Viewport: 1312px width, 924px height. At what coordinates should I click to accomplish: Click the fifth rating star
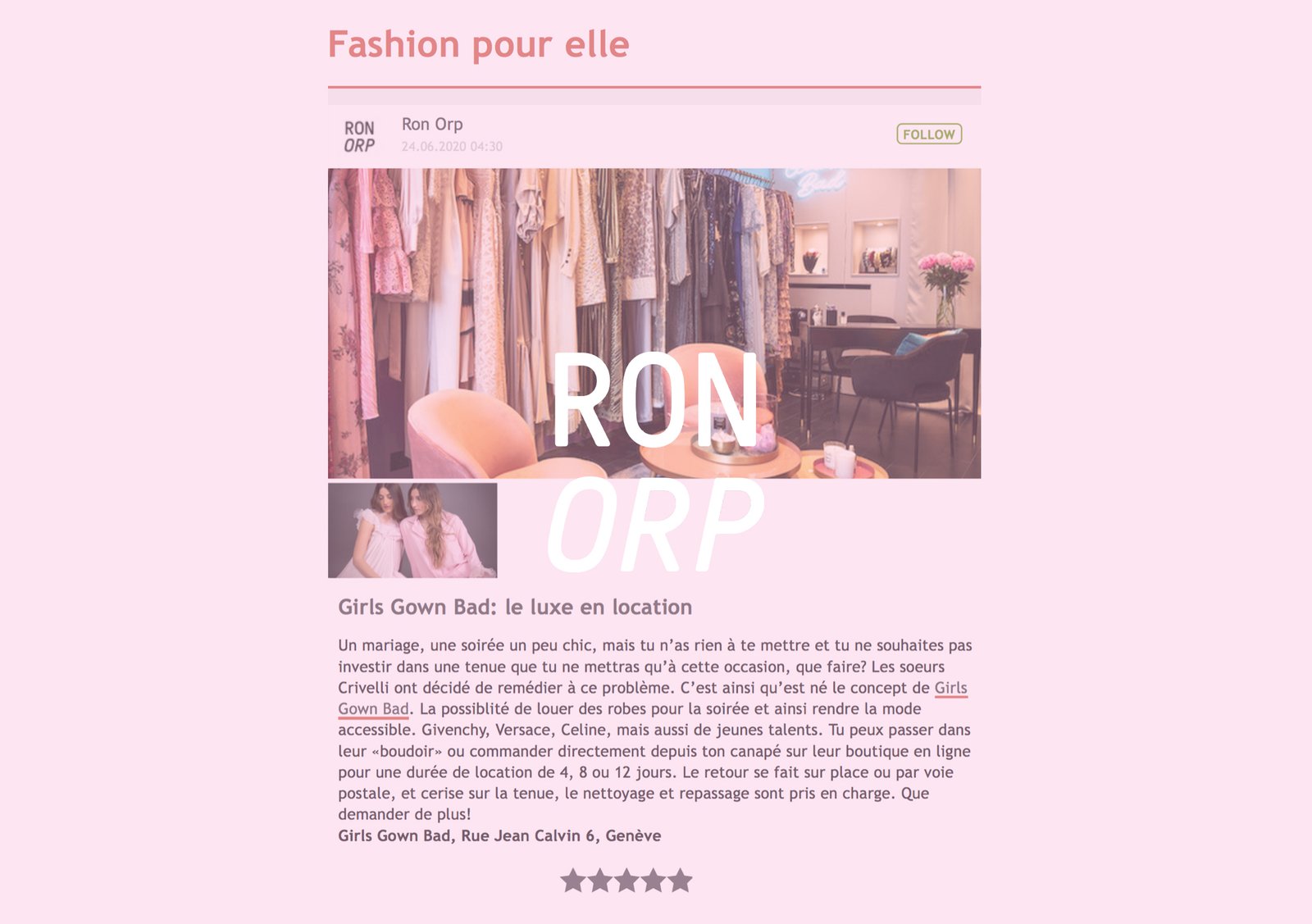[680, 881]
